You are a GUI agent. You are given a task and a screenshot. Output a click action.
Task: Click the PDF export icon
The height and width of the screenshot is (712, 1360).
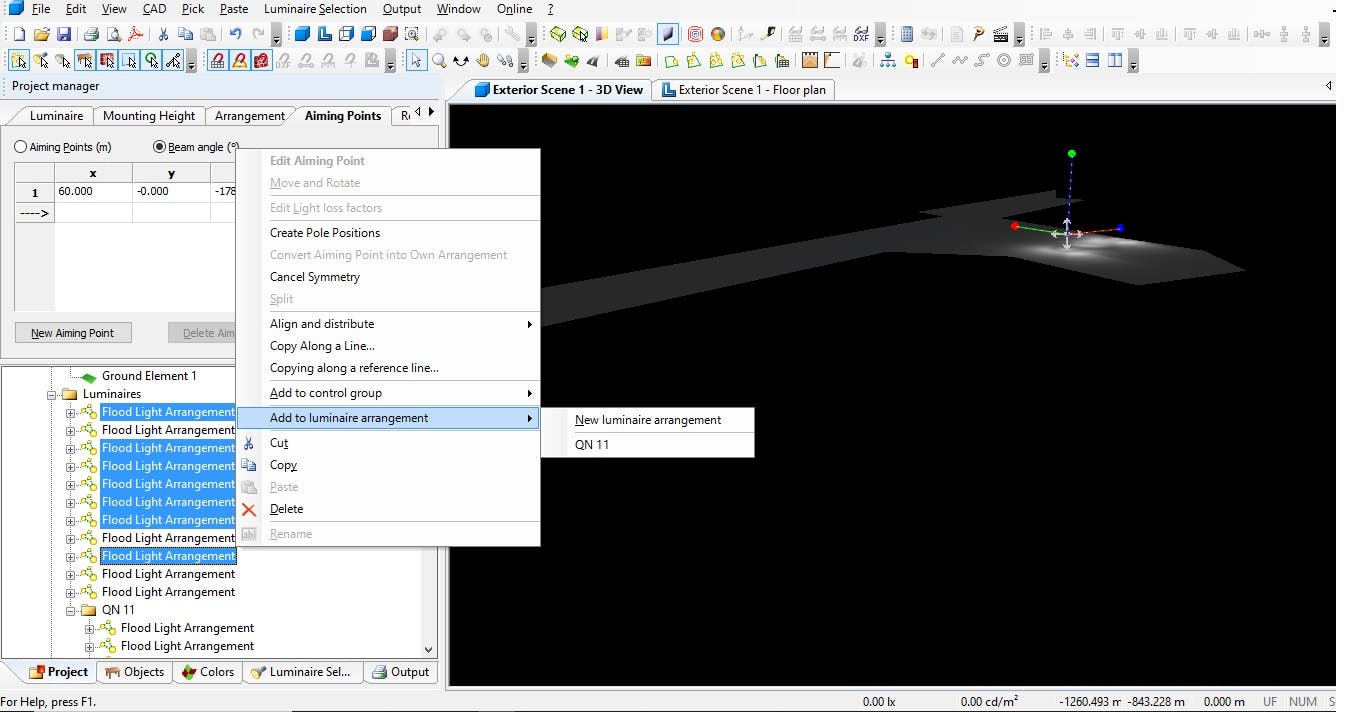point(135,34)
